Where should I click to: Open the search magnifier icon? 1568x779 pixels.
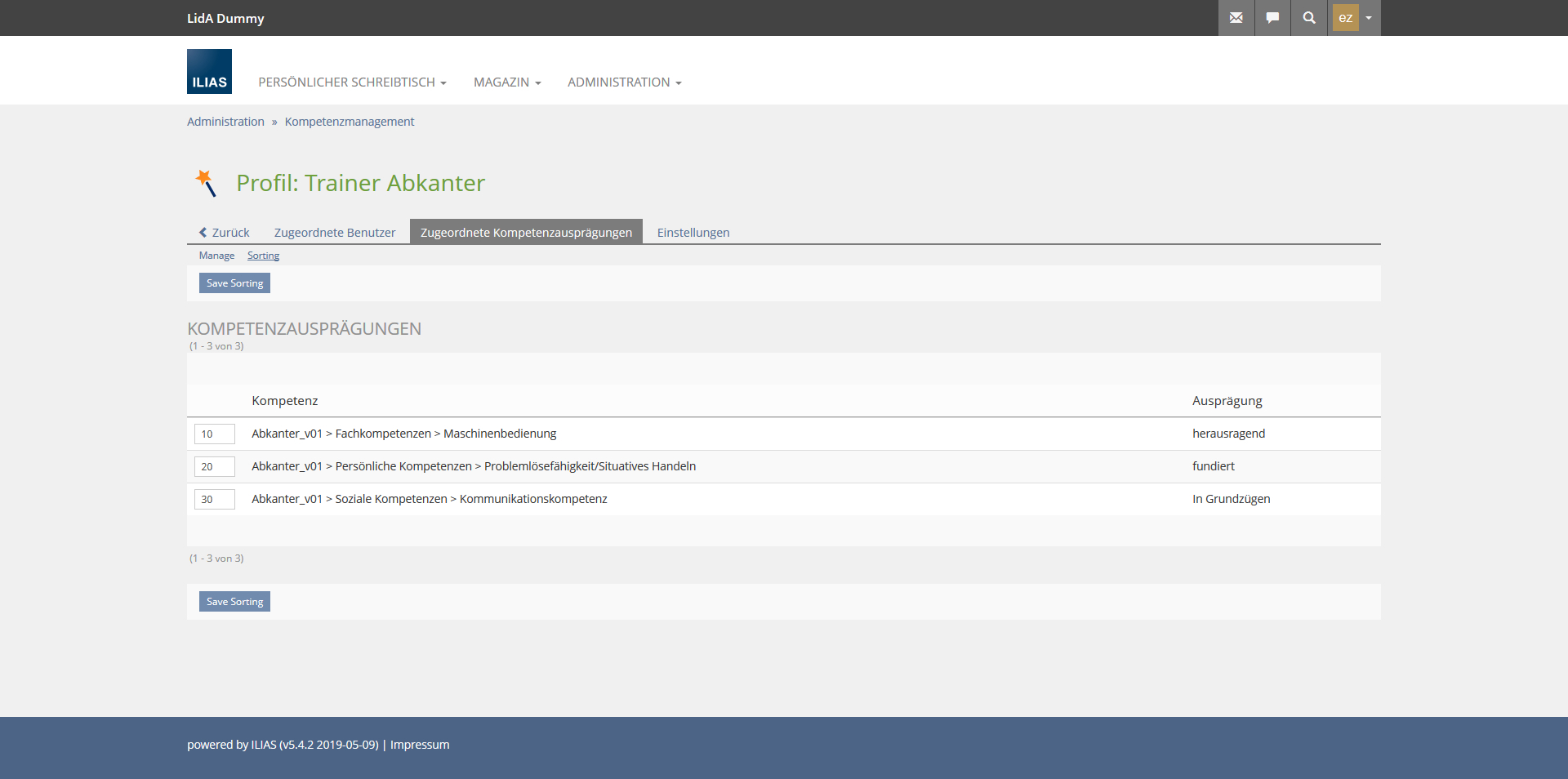(1308, 18)
